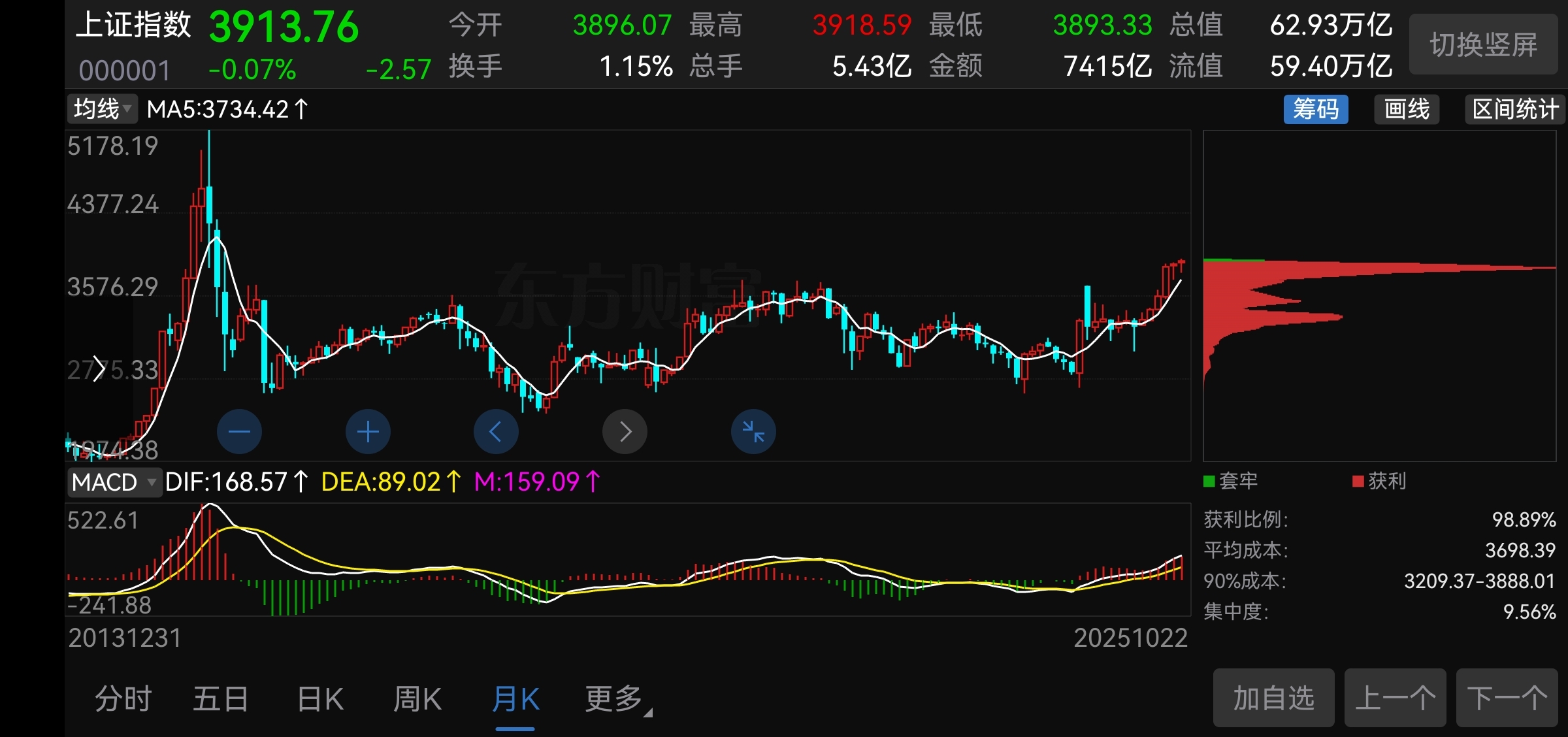Click the latest candlestick on chart
The width and height of the screenshot is (1568, 737).
1181,263
